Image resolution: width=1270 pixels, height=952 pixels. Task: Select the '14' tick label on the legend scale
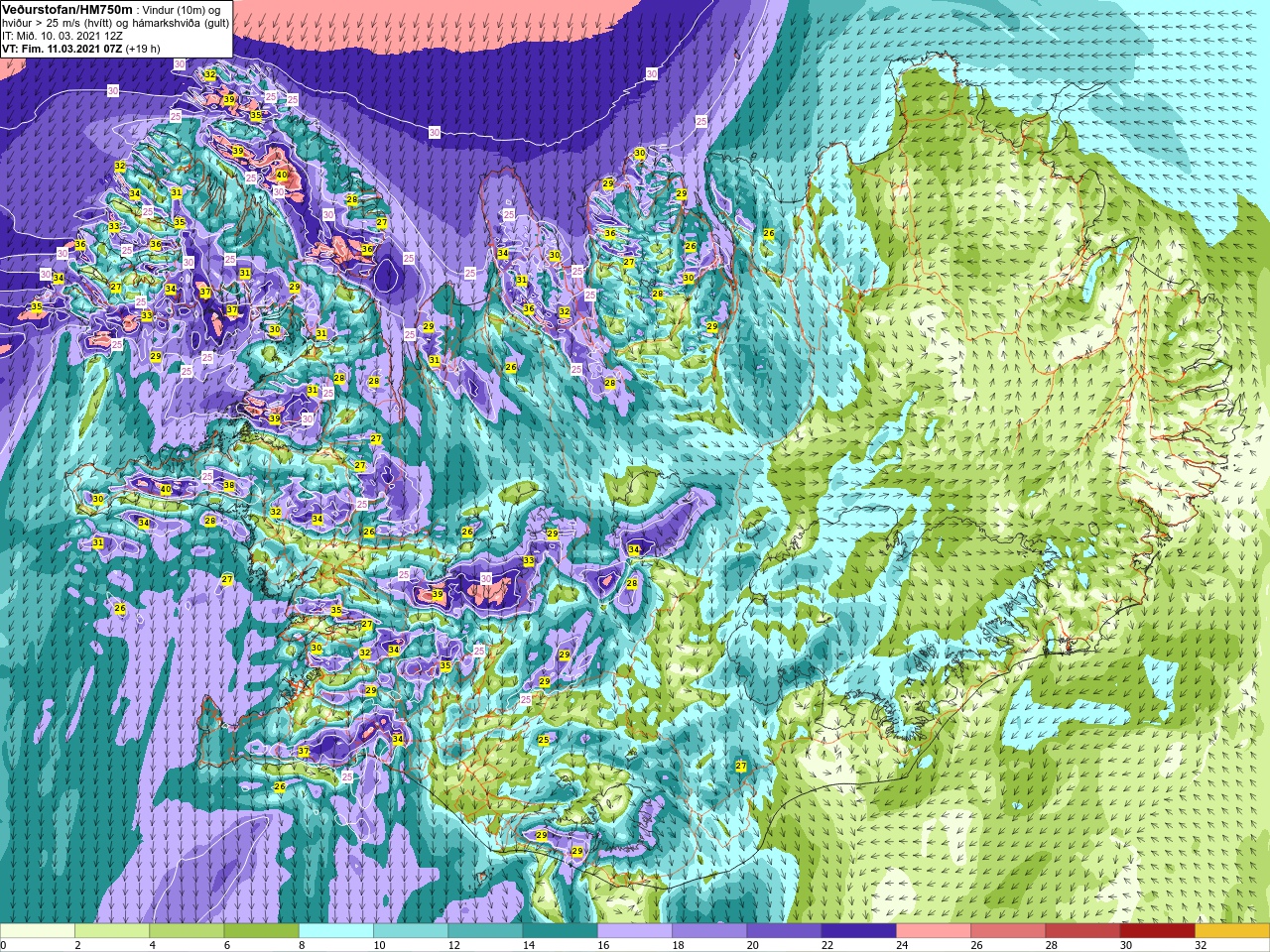tap(529, 945)
